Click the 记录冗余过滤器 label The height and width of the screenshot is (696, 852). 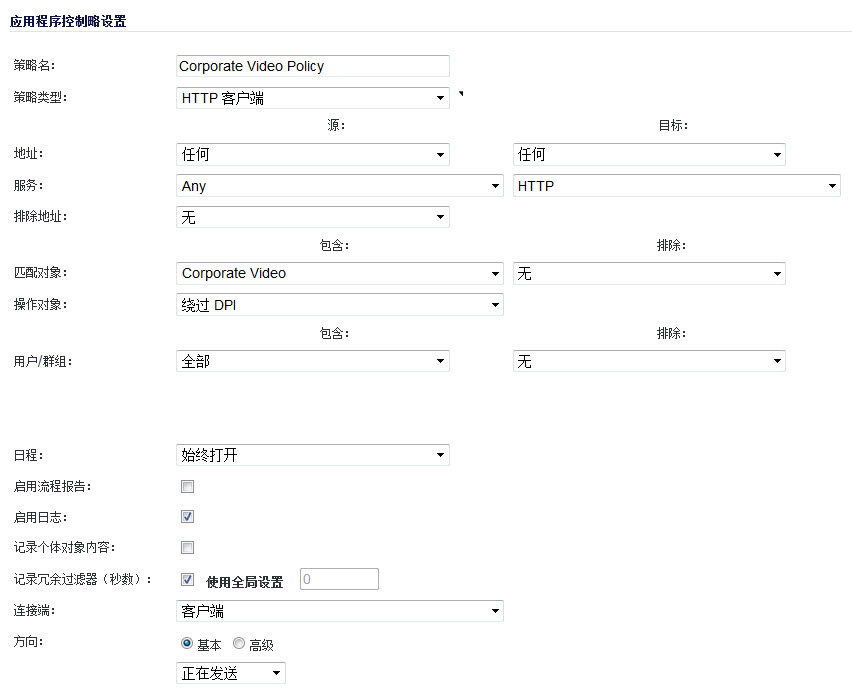[83, 579]
